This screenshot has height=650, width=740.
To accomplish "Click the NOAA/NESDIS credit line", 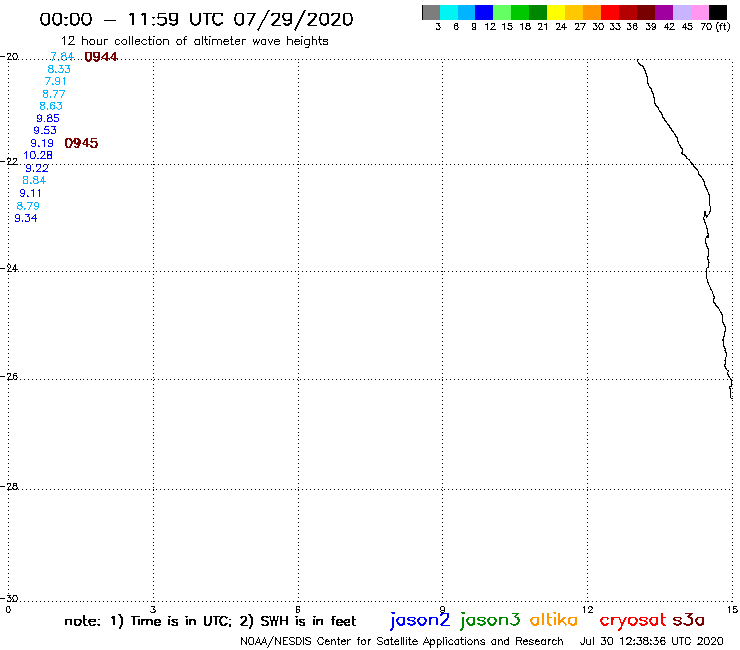I will [402, 642].
